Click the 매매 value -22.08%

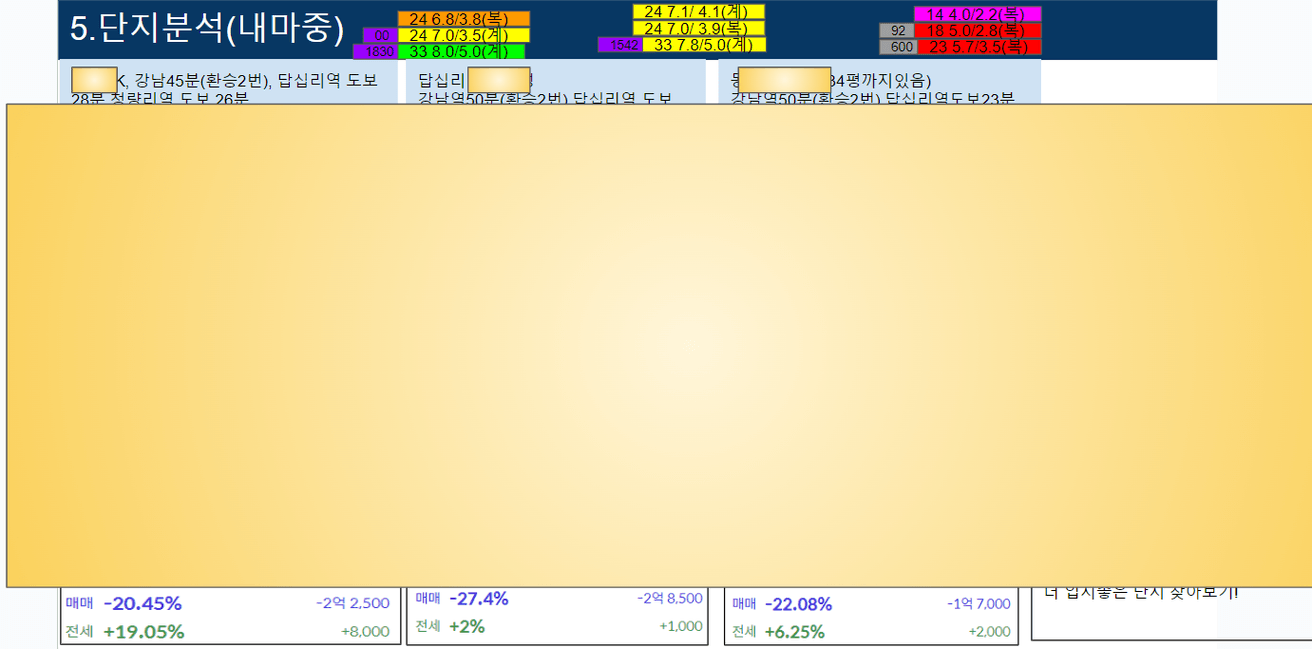[798, 604]
